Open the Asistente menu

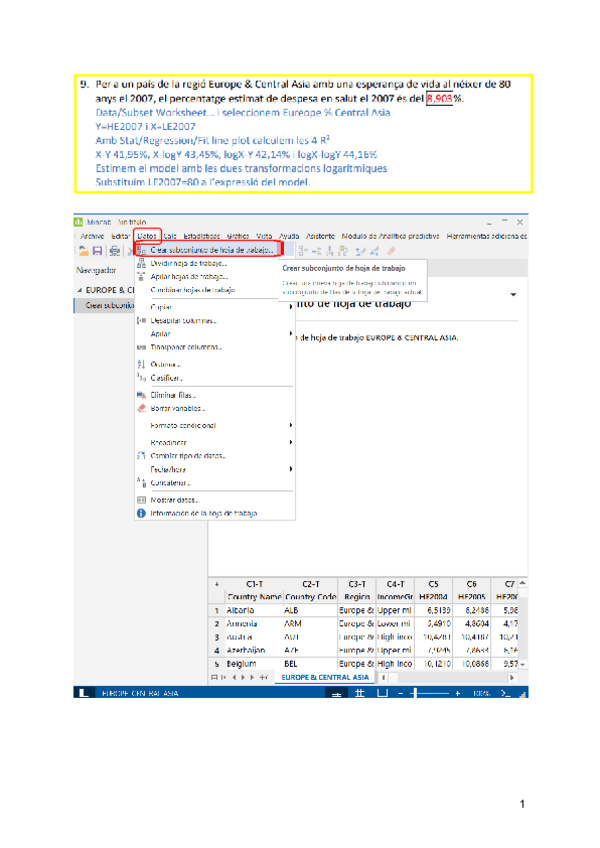click(x=320, y=236)
